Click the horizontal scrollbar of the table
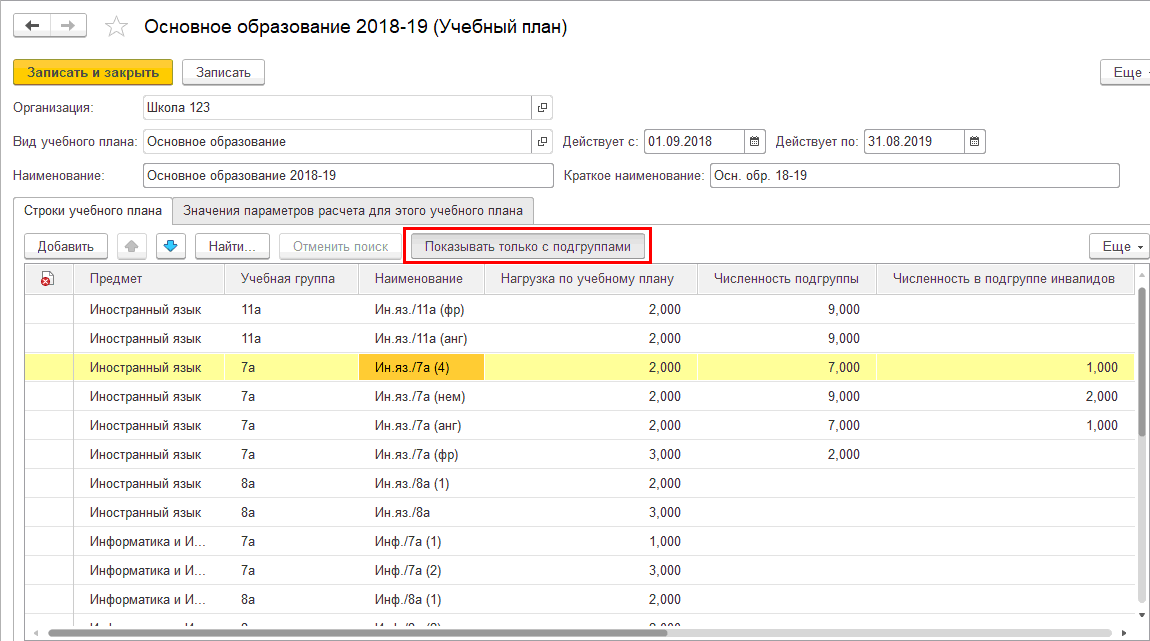Image resolution: width=1150 pixels, height=641 pixels. click(x=358, y=633)
